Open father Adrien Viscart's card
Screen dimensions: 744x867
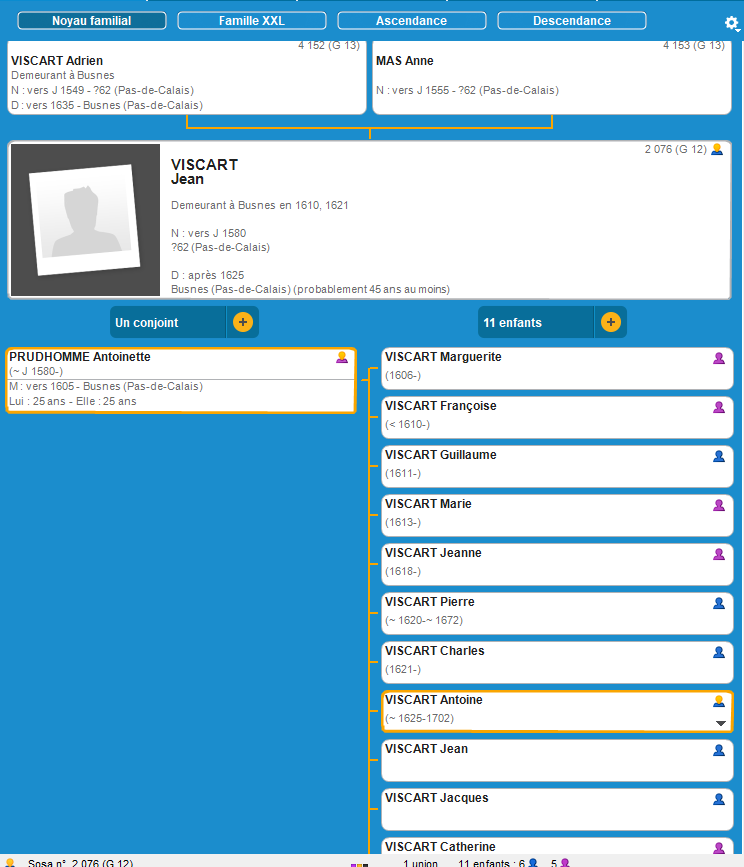click(187, 78)
